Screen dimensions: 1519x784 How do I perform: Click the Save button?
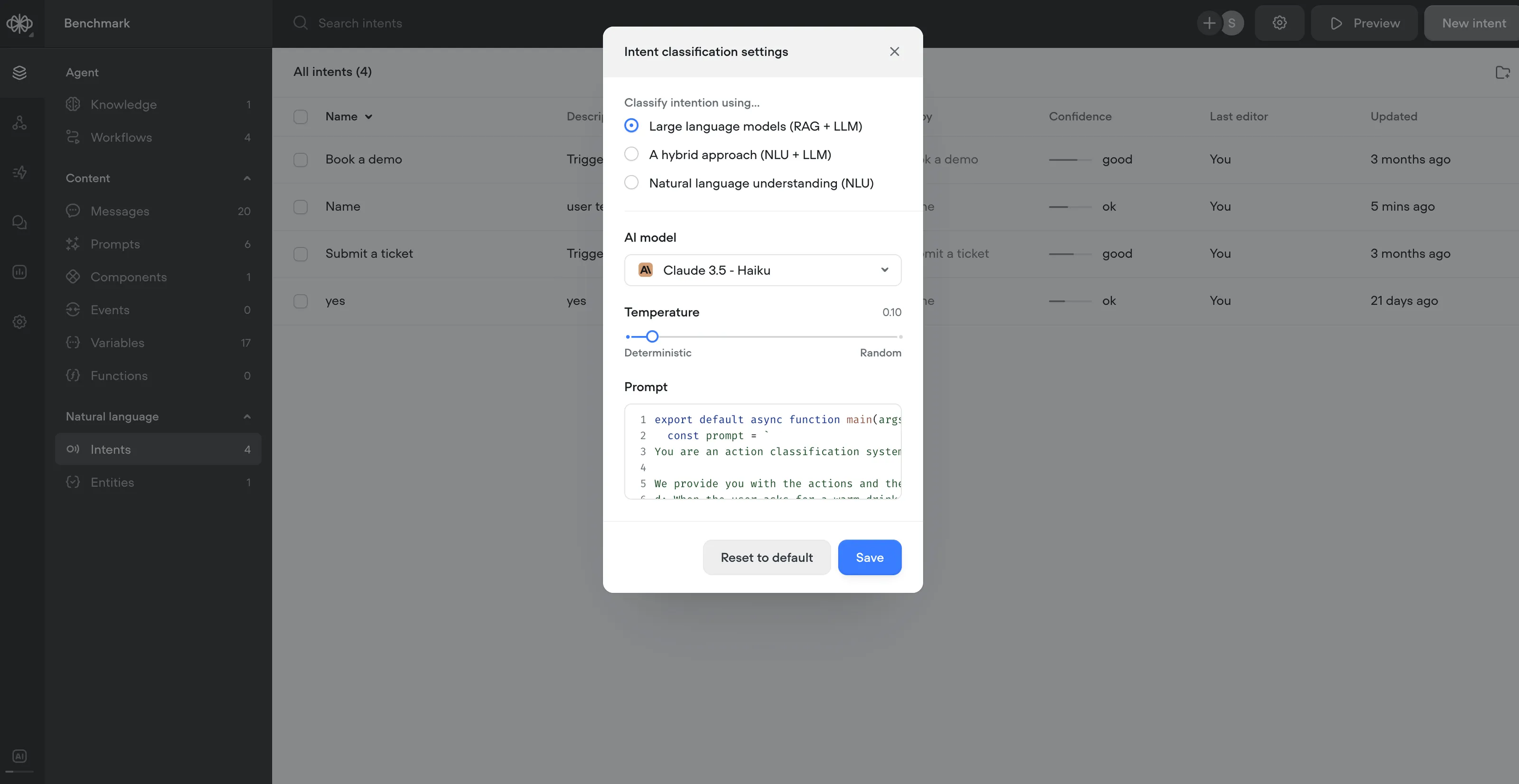(869, 557)
